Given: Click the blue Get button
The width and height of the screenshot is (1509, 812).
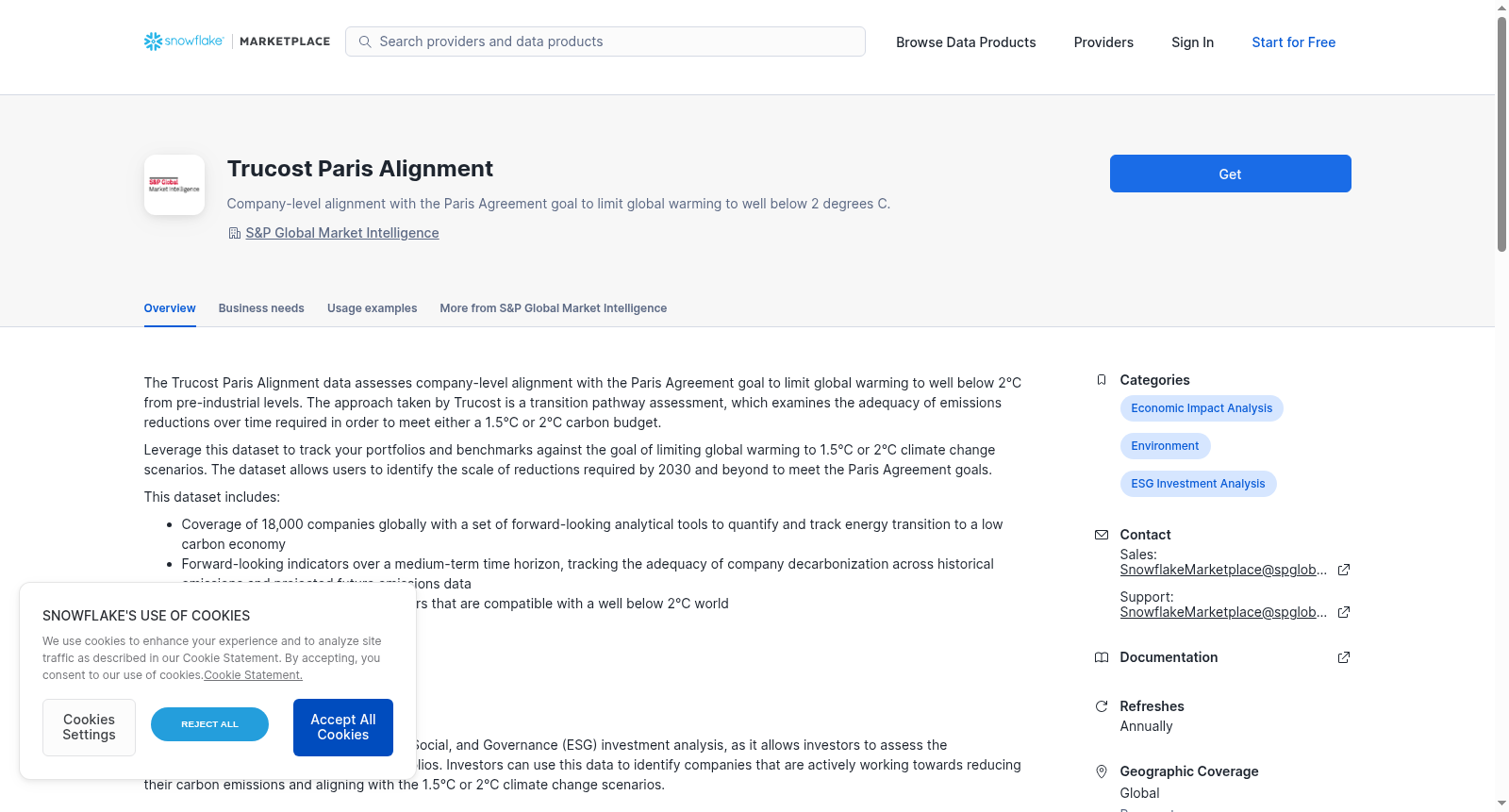Looking at the screenshot, I should click(1230, 174).
